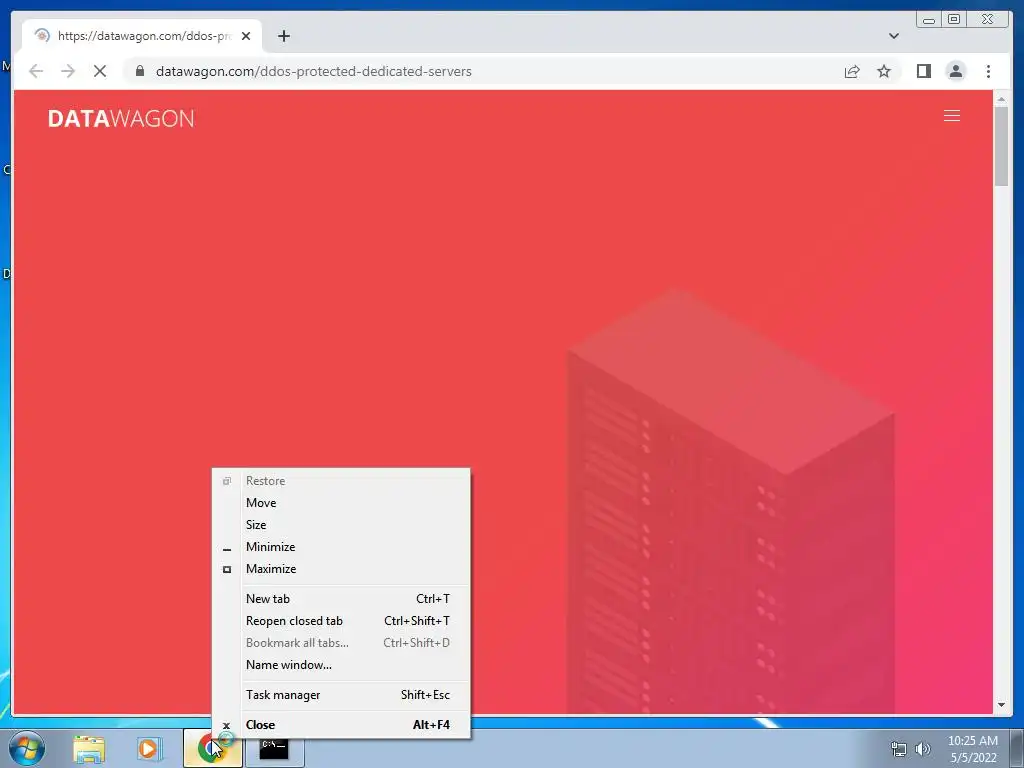The height and width of the screenshot is (768, 1024).
Task: Open command prompt taskbar icon
Action: [x=274, y=748]
